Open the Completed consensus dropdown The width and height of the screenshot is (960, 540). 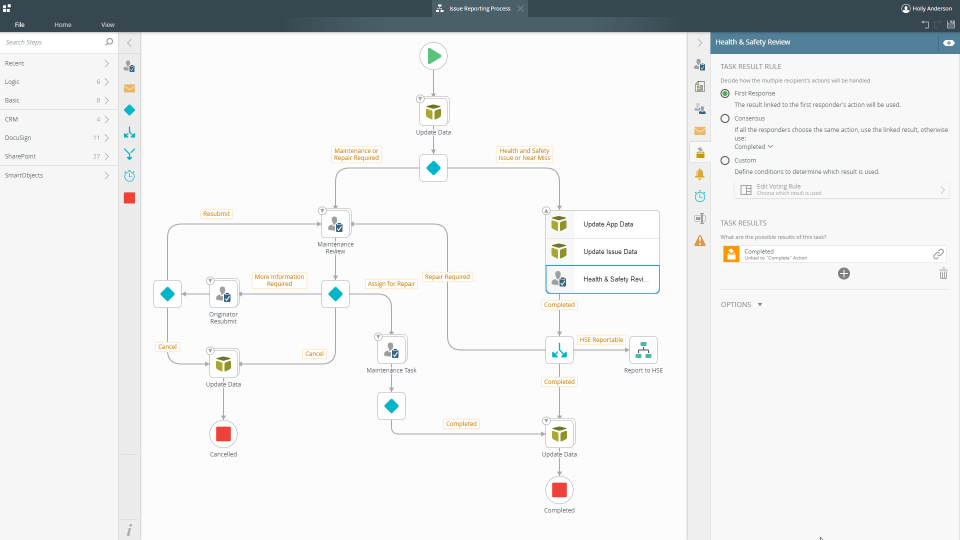point(754,147)
